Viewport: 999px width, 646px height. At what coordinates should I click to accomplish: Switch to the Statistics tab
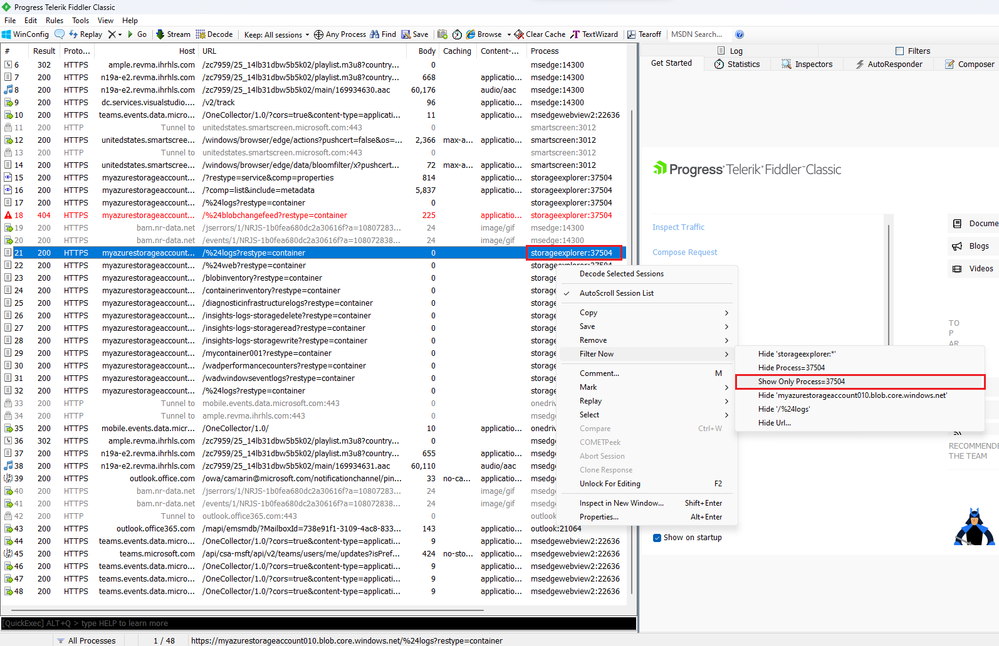pyautogui.click(x=737, y=64)
